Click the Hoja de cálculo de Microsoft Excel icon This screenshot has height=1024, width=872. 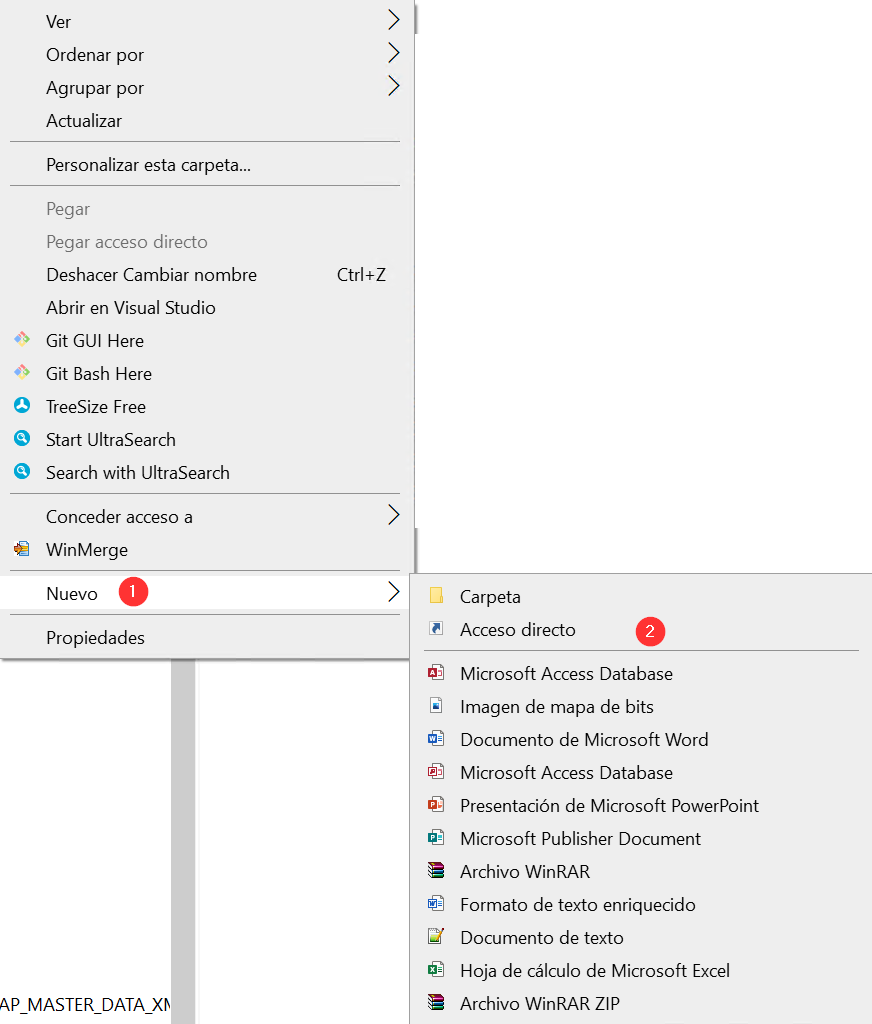click(436, 969)
